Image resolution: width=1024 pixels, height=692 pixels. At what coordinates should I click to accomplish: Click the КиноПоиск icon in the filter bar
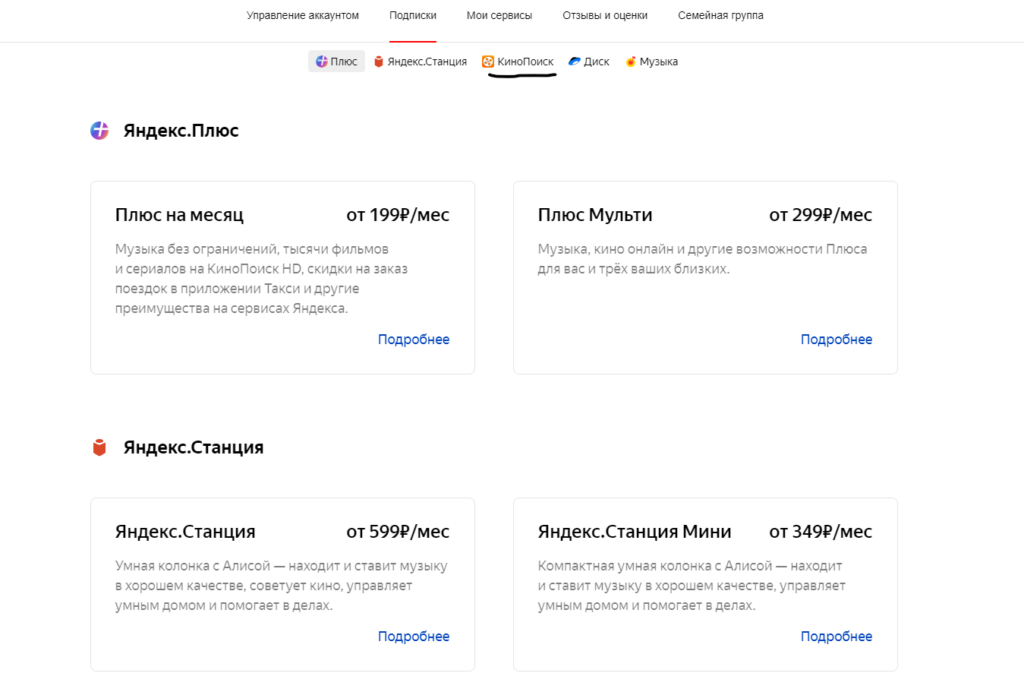(488, 61)
